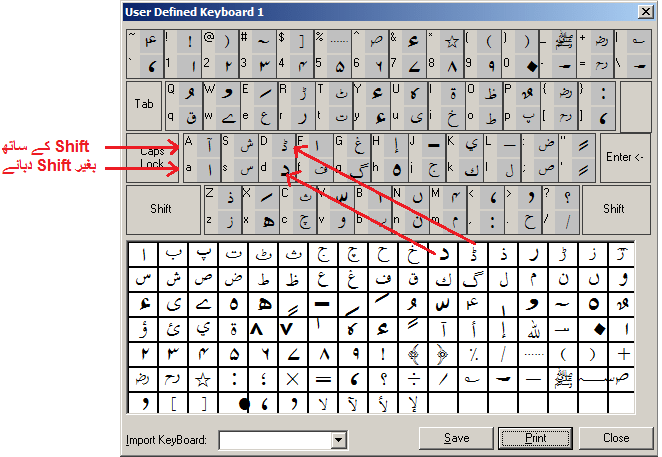Select the shifted S slot showing Sheen
Viewport: 662px width, 457px height.
click(246, 146)
